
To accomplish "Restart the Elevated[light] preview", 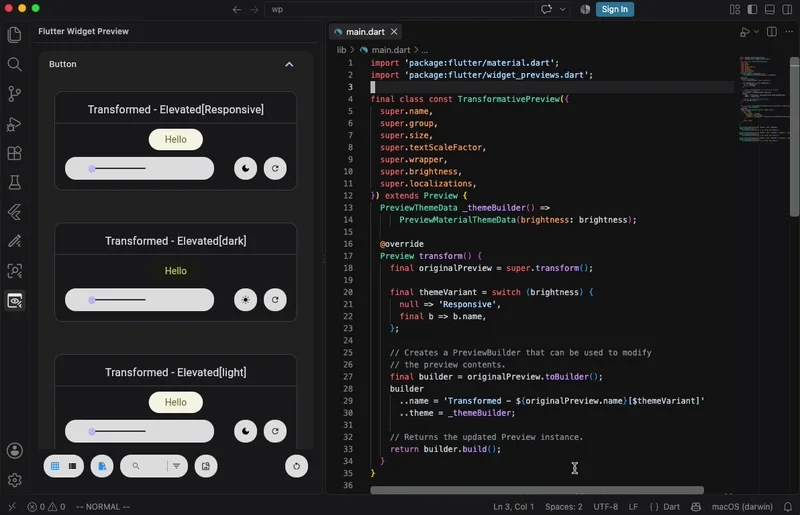I will point(275,431).
